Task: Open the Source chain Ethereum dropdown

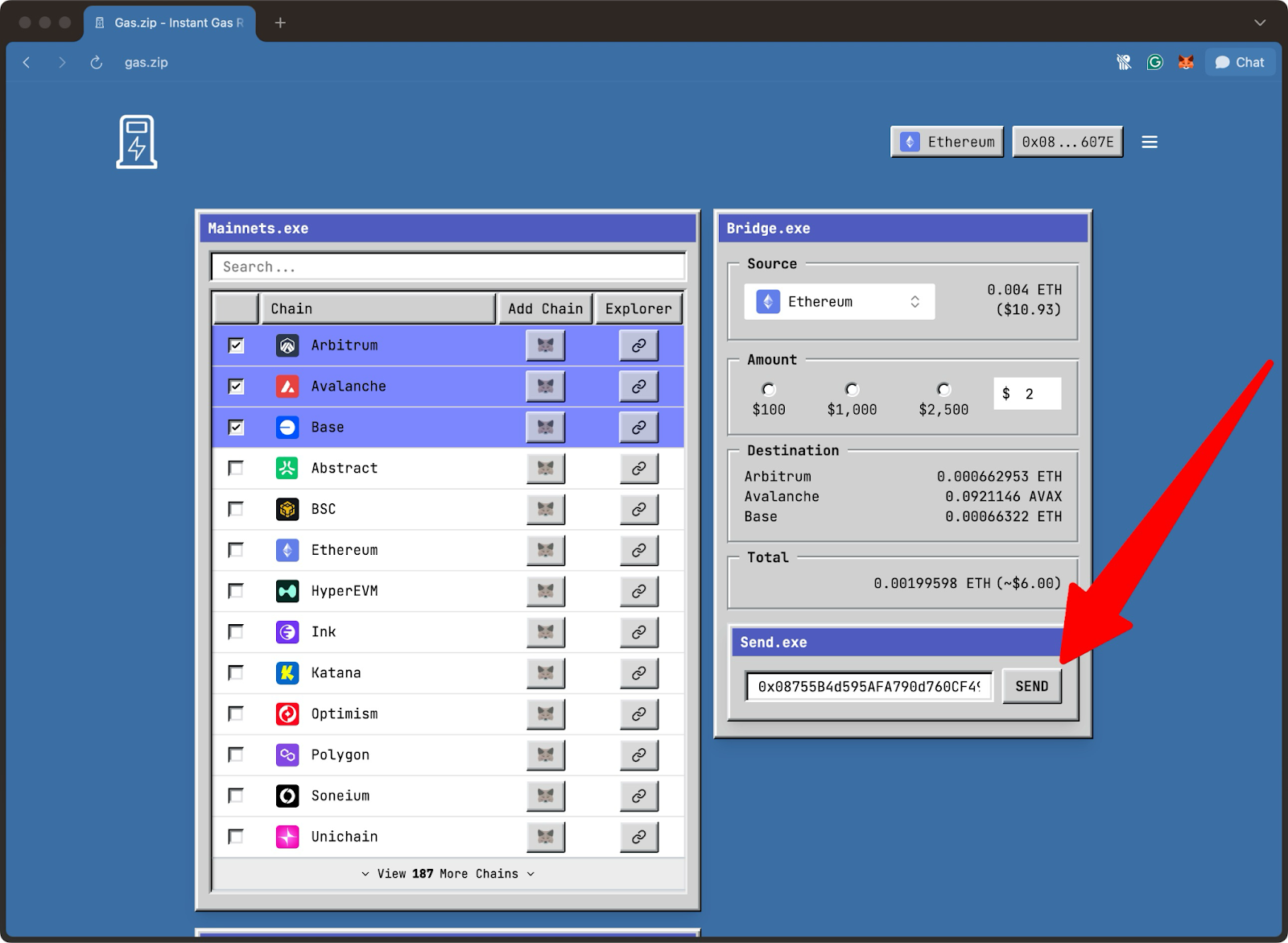Action: click(840, 302)
